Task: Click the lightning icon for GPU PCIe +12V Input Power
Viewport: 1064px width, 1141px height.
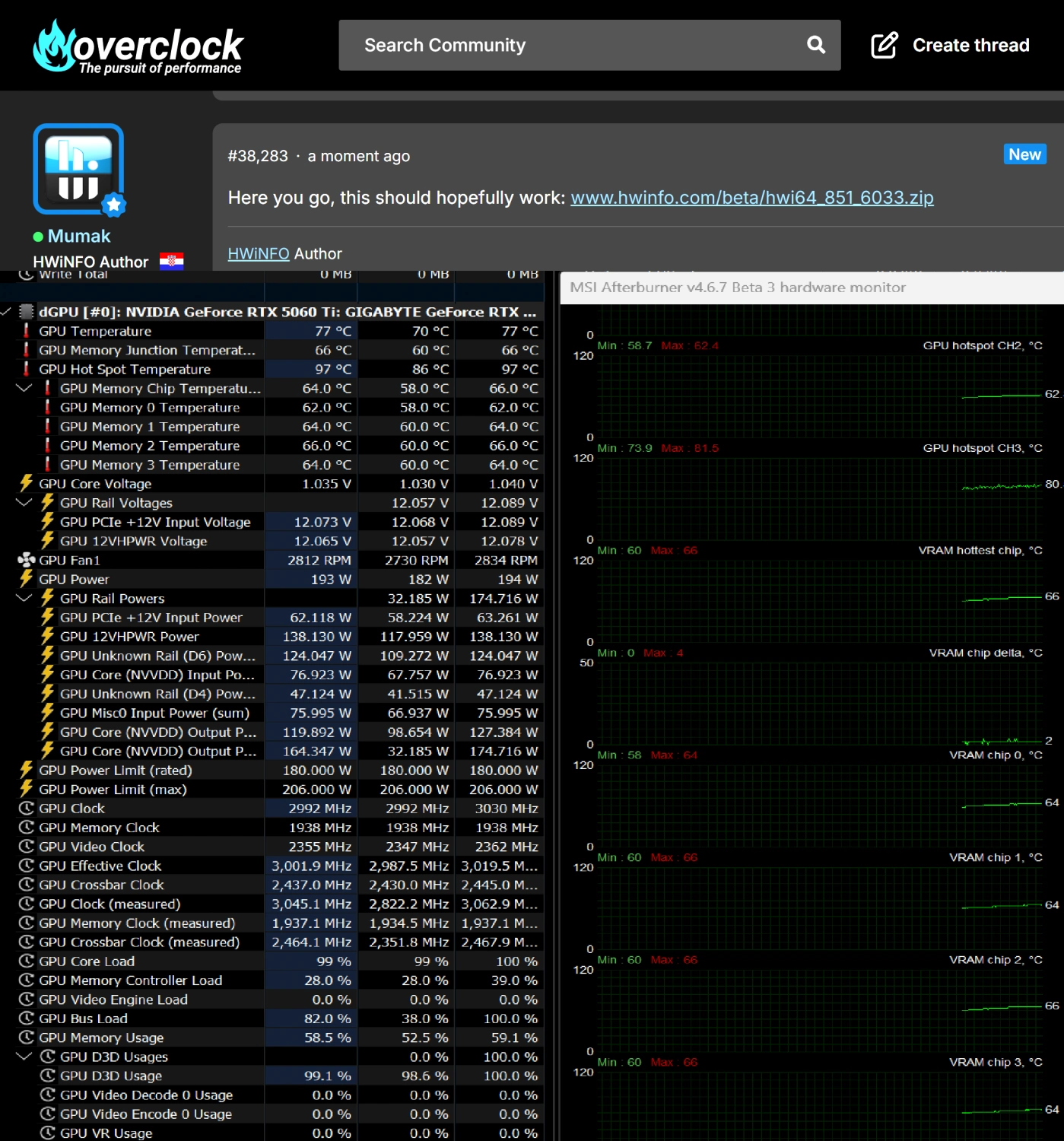Action: 48,618
